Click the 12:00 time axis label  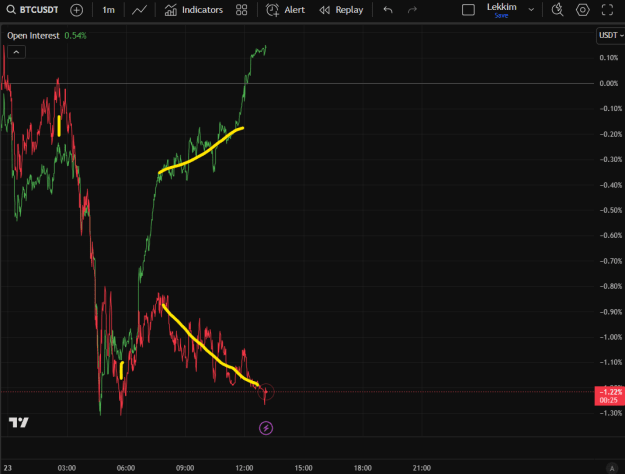coord(244,468)
